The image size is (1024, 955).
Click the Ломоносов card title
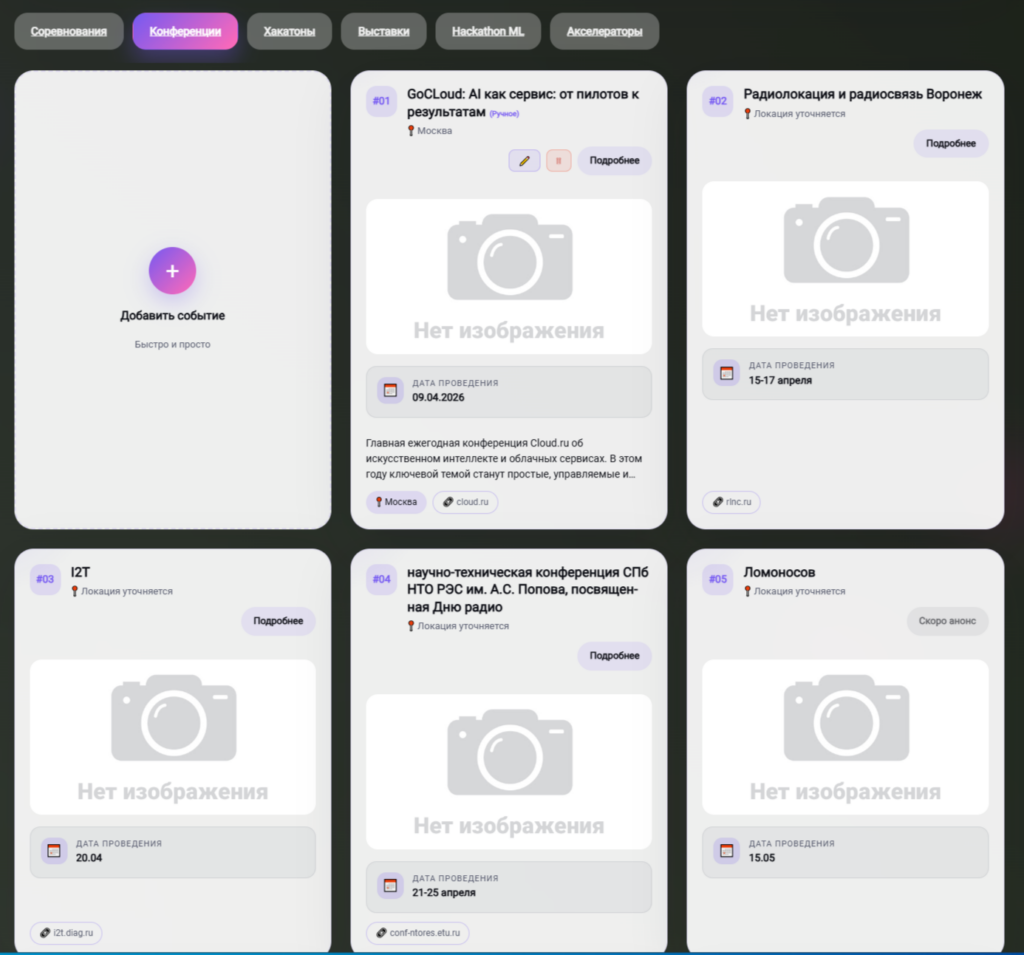click(x=779, y=572)
